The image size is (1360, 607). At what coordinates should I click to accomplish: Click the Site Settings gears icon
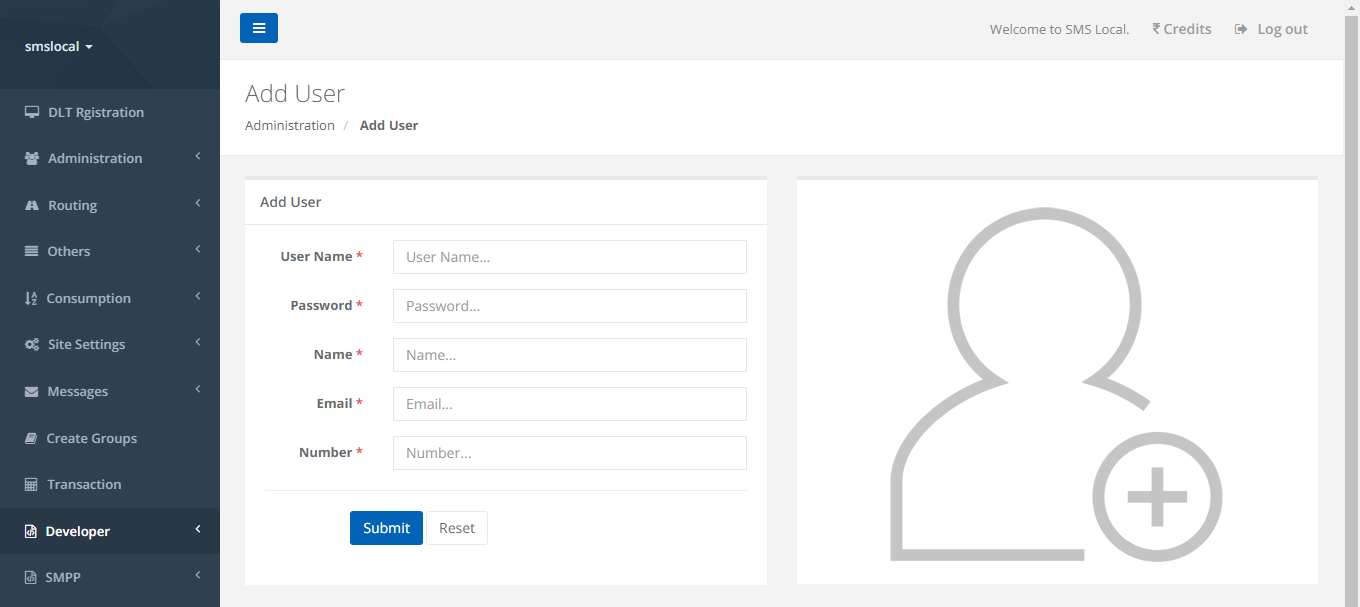tap(32, 345)
